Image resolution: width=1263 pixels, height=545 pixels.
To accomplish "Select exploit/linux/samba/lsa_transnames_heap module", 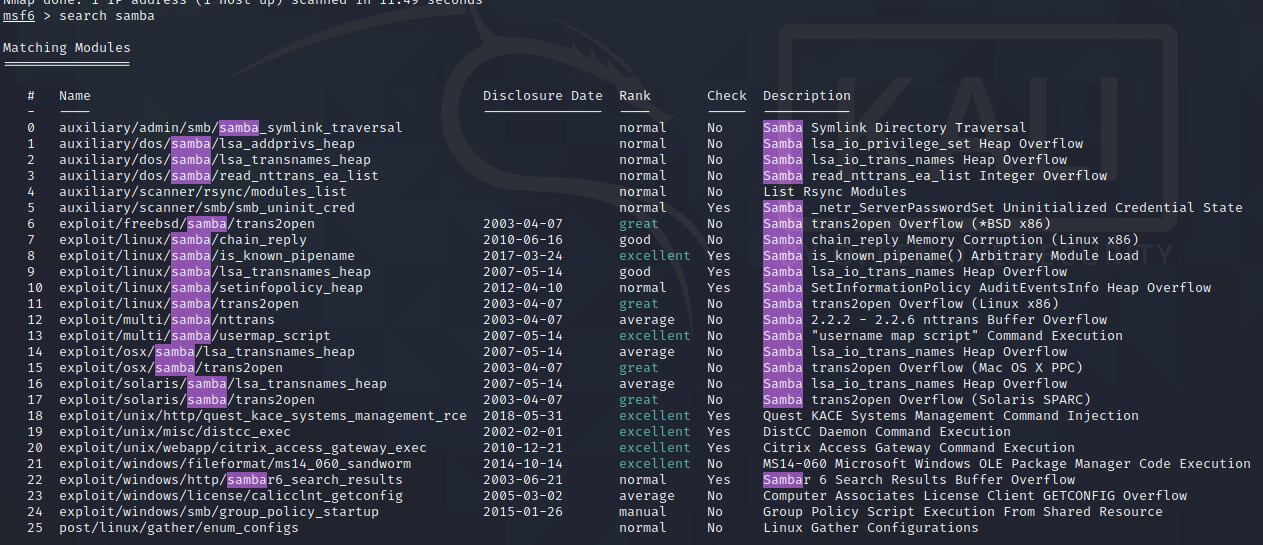I will tap(215, 272).
